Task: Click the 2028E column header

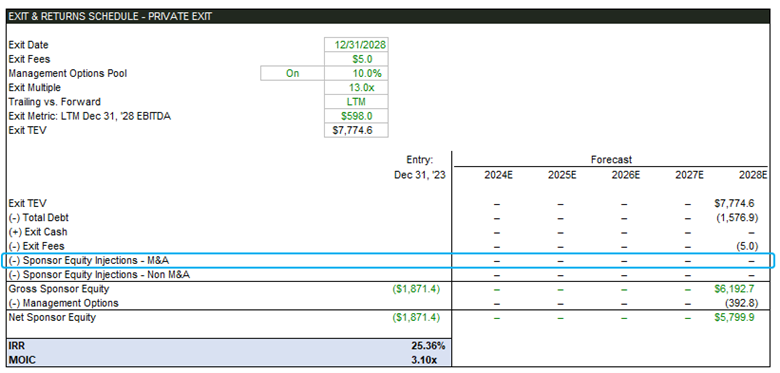Action: 753,175
